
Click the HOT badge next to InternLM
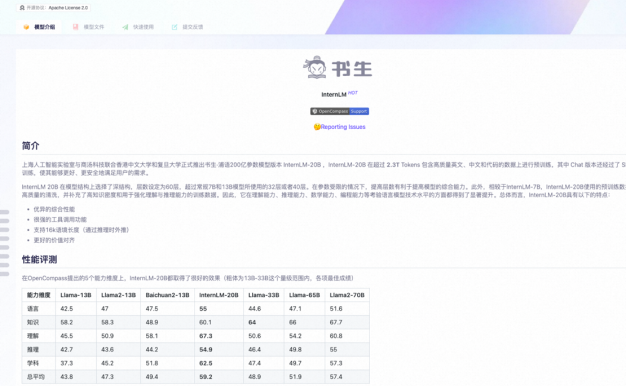353,93
